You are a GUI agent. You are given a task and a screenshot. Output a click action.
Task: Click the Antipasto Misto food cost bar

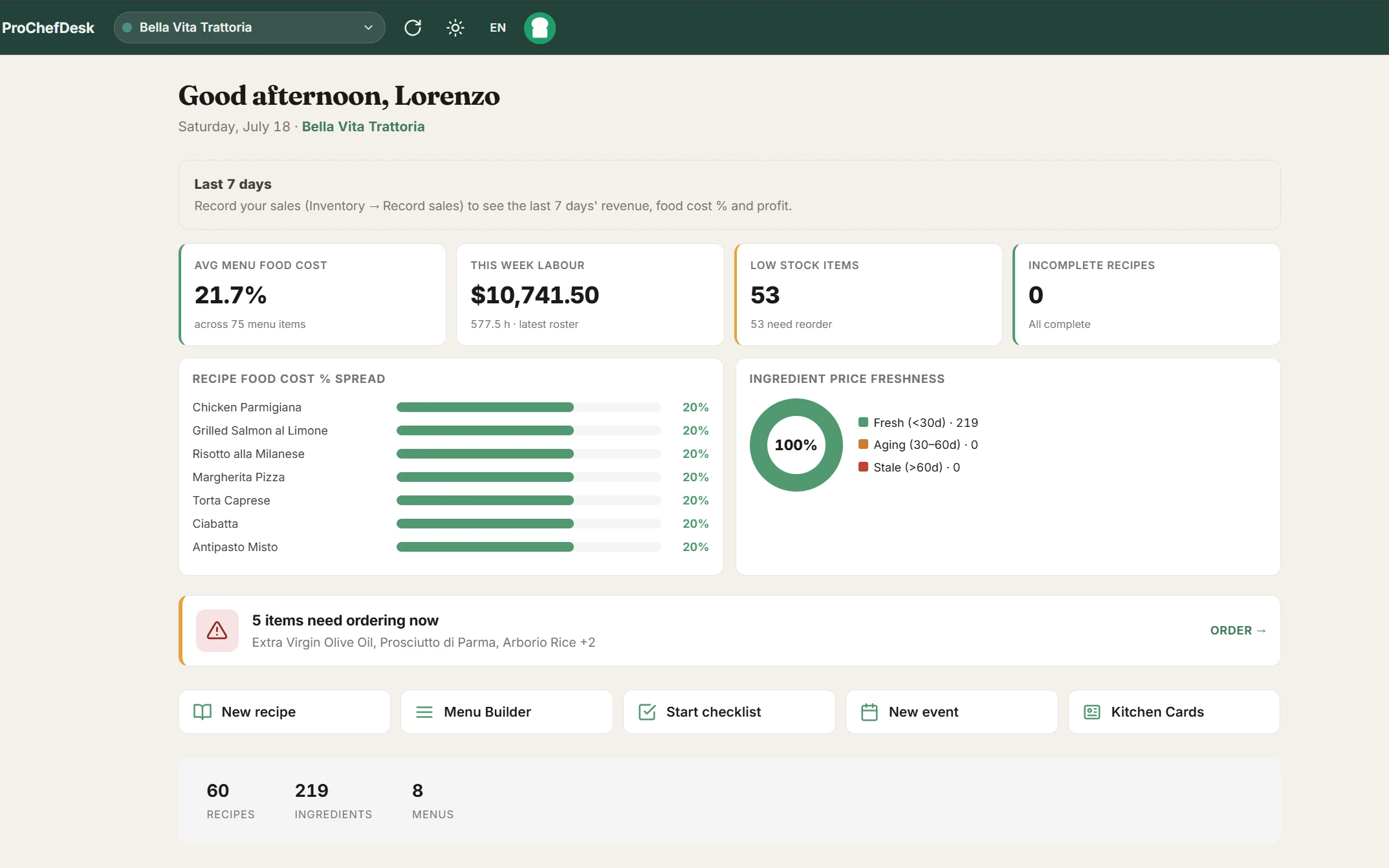529,547
